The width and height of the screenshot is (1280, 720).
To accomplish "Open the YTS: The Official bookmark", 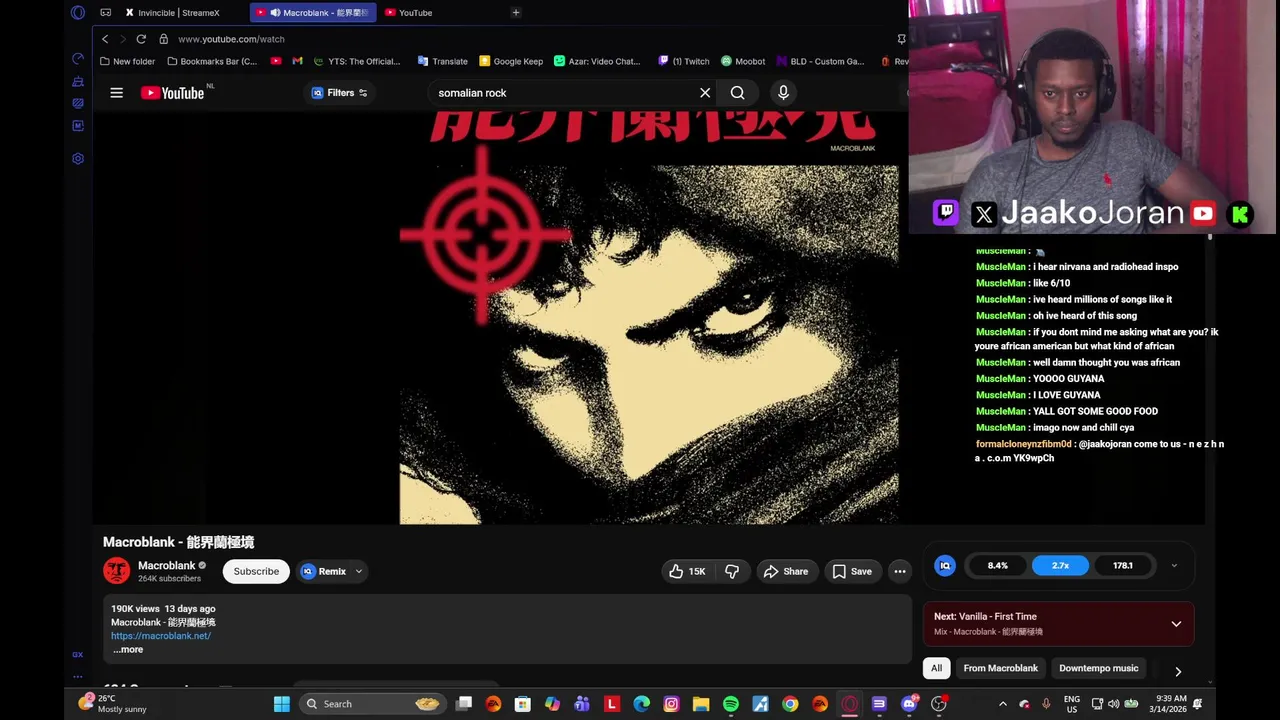I will click(x=356, y=61).
